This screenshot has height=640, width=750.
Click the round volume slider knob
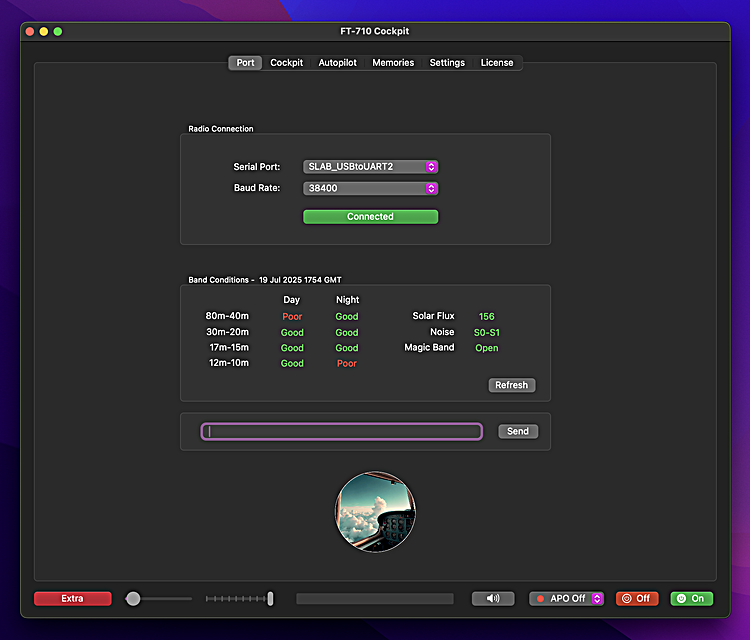coord(133,598)
